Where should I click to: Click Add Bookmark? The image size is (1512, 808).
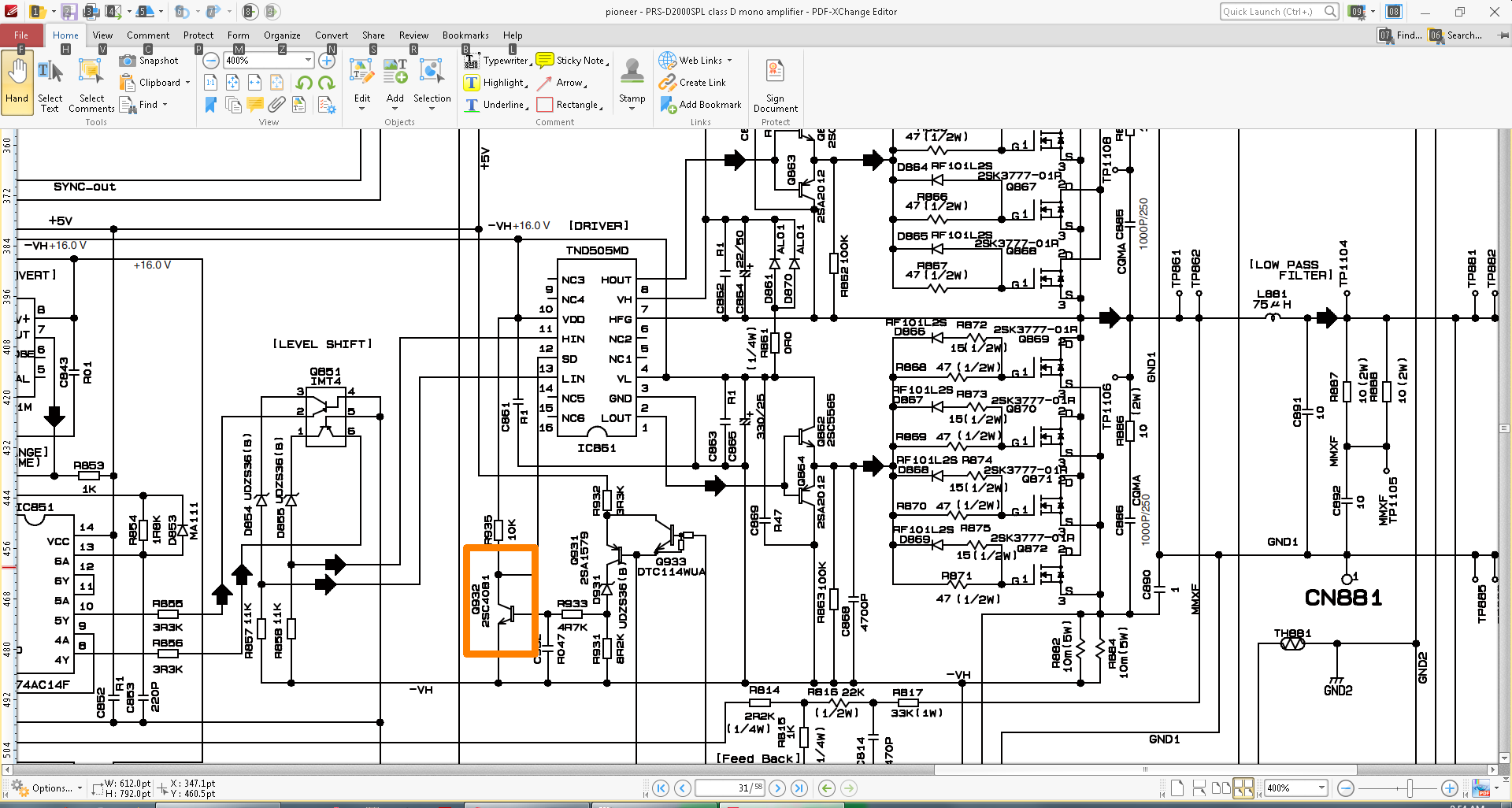pos(701,105)
